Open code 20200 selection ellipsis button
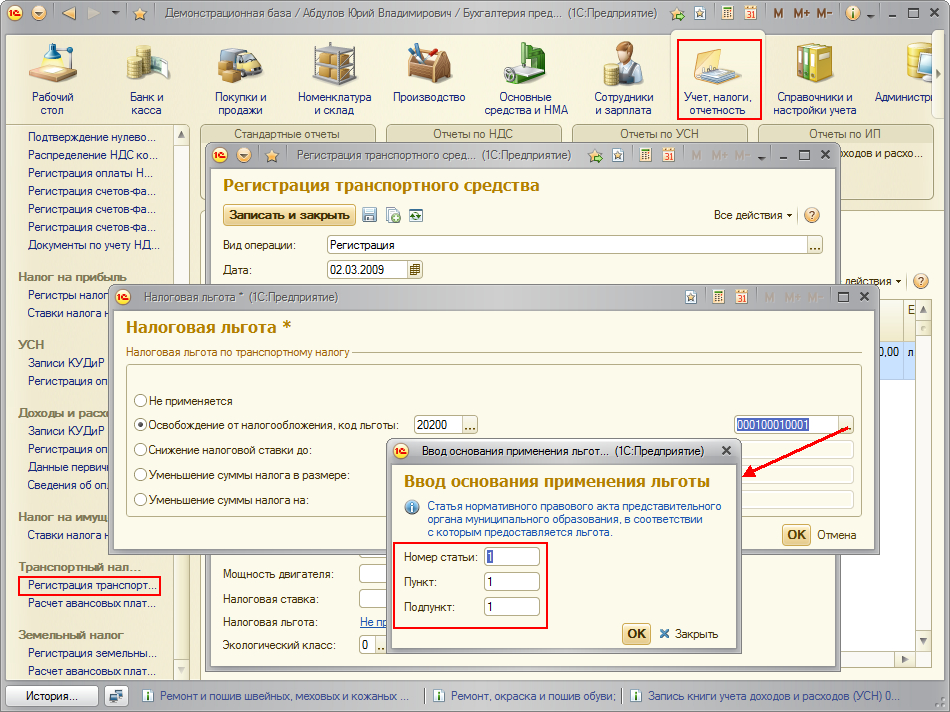950x712 pixels. tap(470, 425)
